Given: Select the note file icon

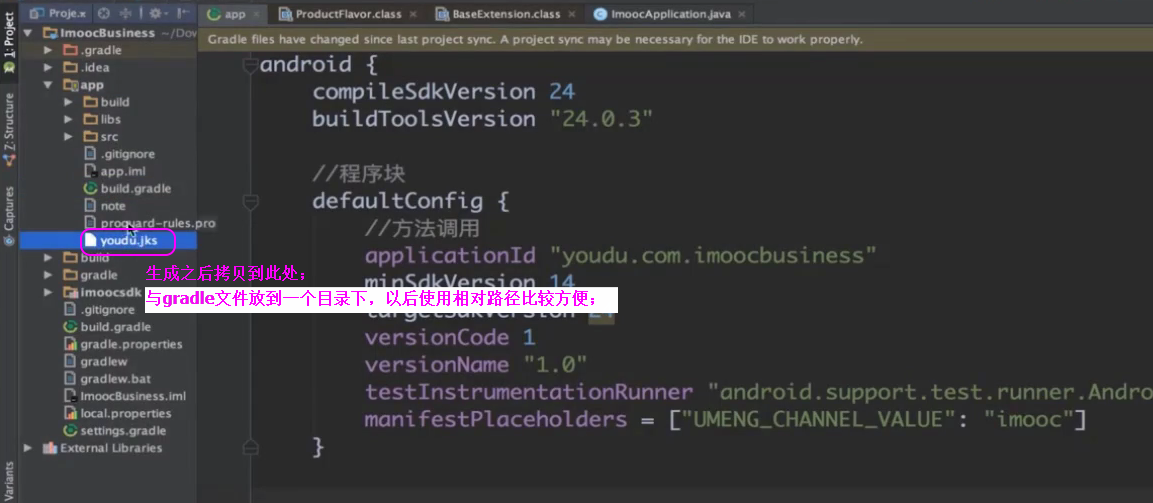Looking at the screenshot, I should click(x=90, y=206).
